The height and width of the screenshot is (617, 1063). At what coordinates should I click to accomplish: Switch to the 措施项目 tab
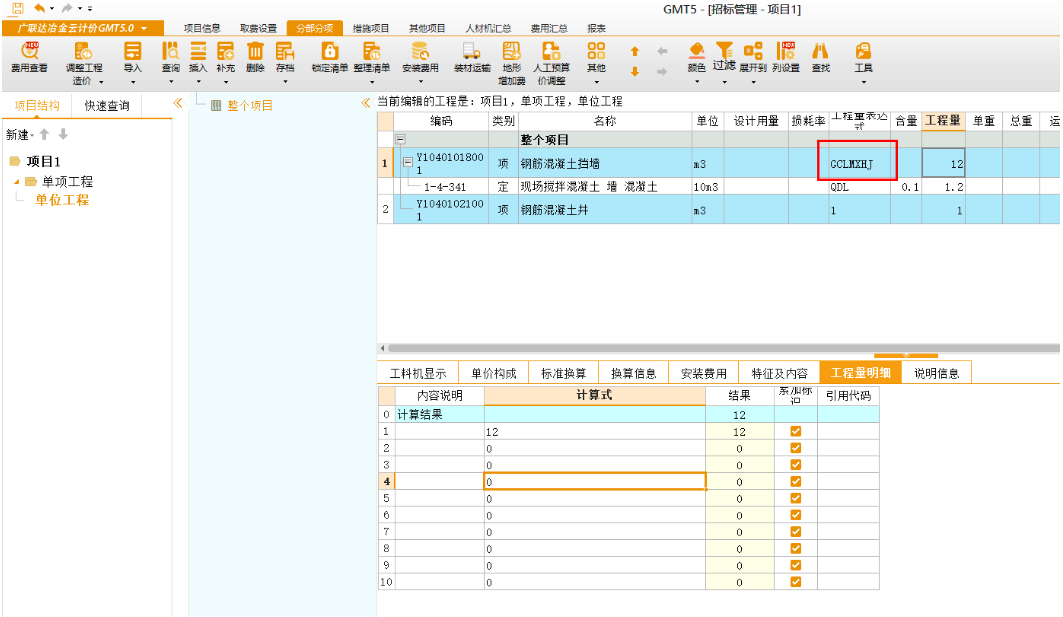point(370,28)
